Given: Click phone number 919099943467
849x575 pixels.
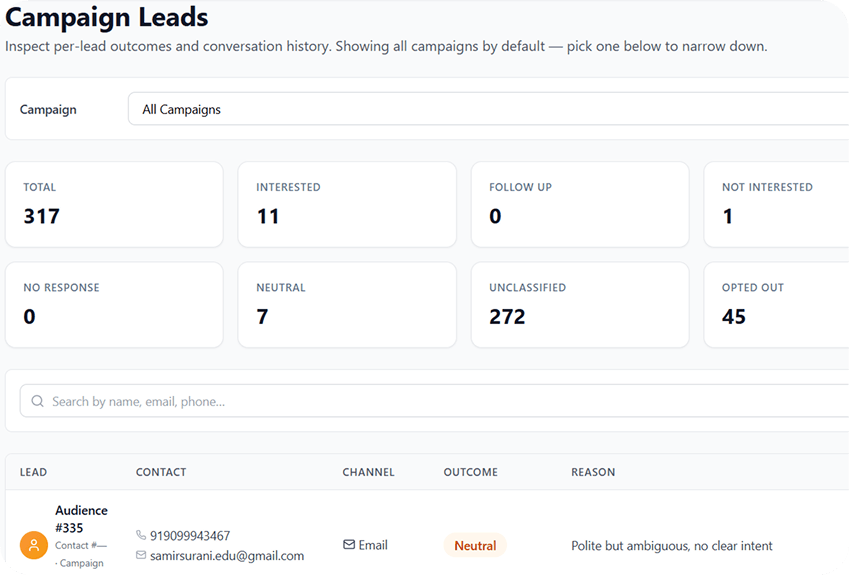Looking at the screenshot, I should coord(190,535).
